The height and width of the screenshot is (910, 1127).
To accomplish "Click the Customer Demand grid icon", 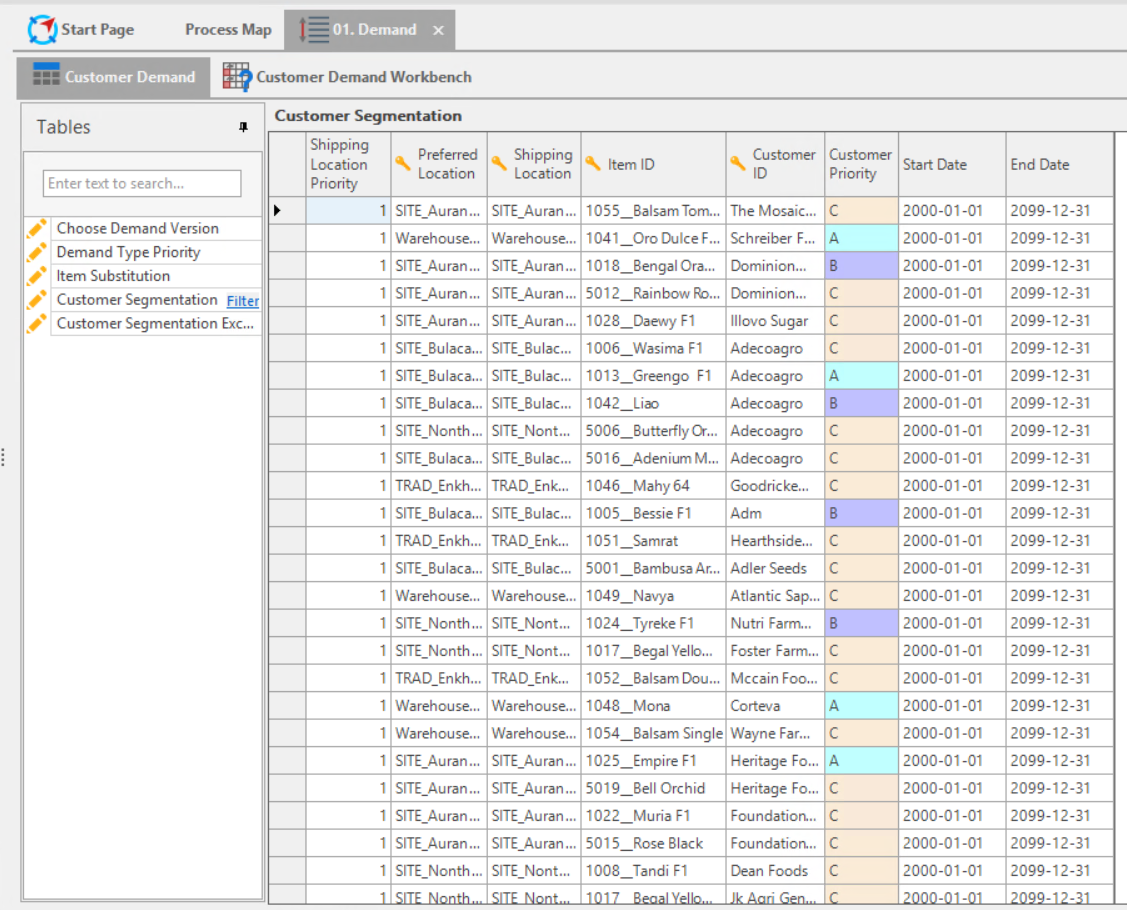I will coord(46,76).
